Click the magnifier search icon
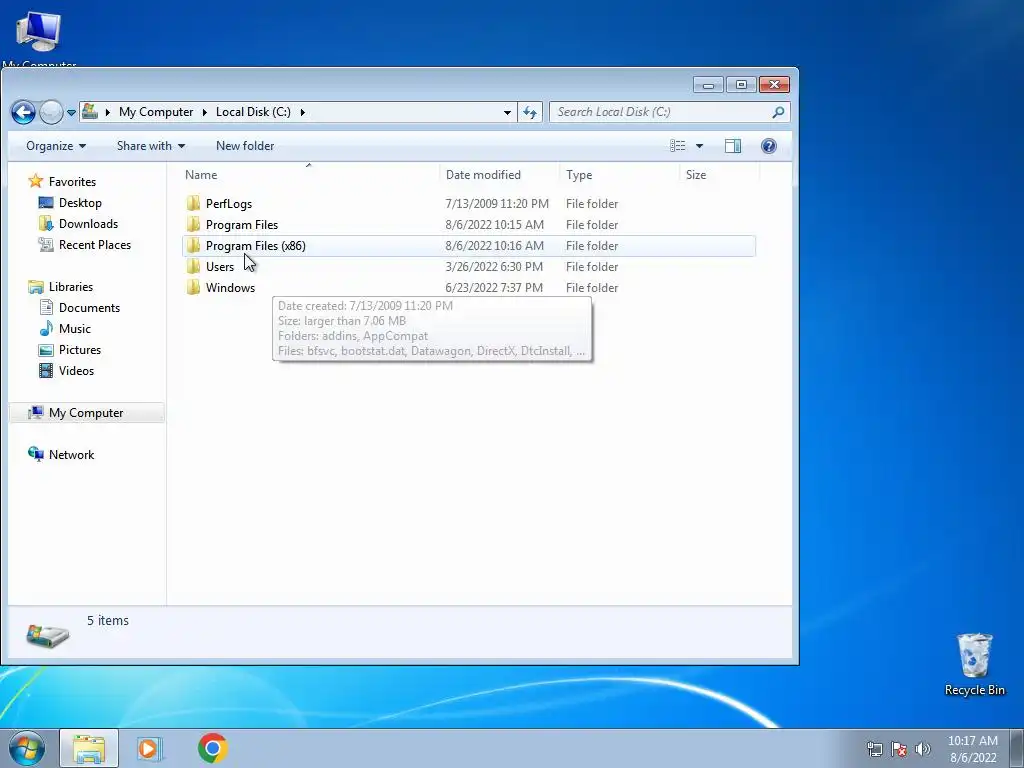Screen dimensions: 1024x768 tap(778, 112)
